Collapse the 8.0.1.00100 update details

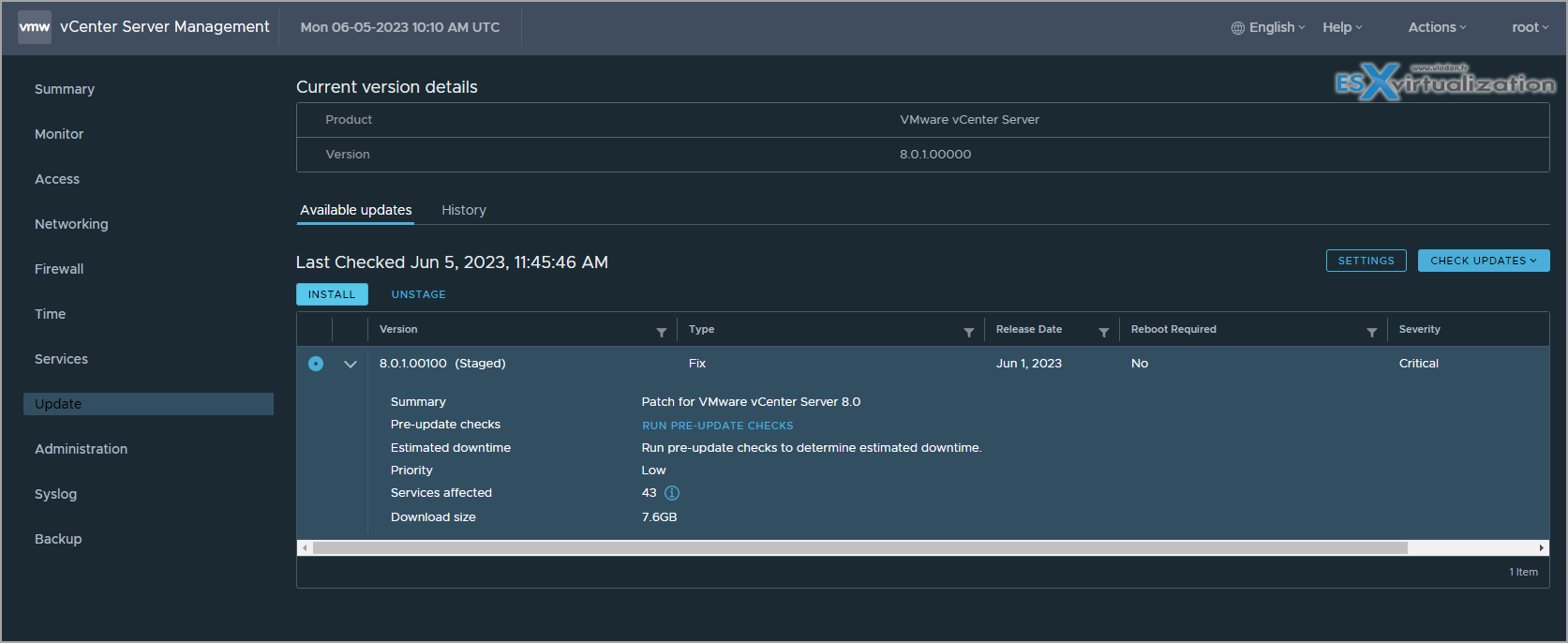pyautogui.click(x=351, y=364)
